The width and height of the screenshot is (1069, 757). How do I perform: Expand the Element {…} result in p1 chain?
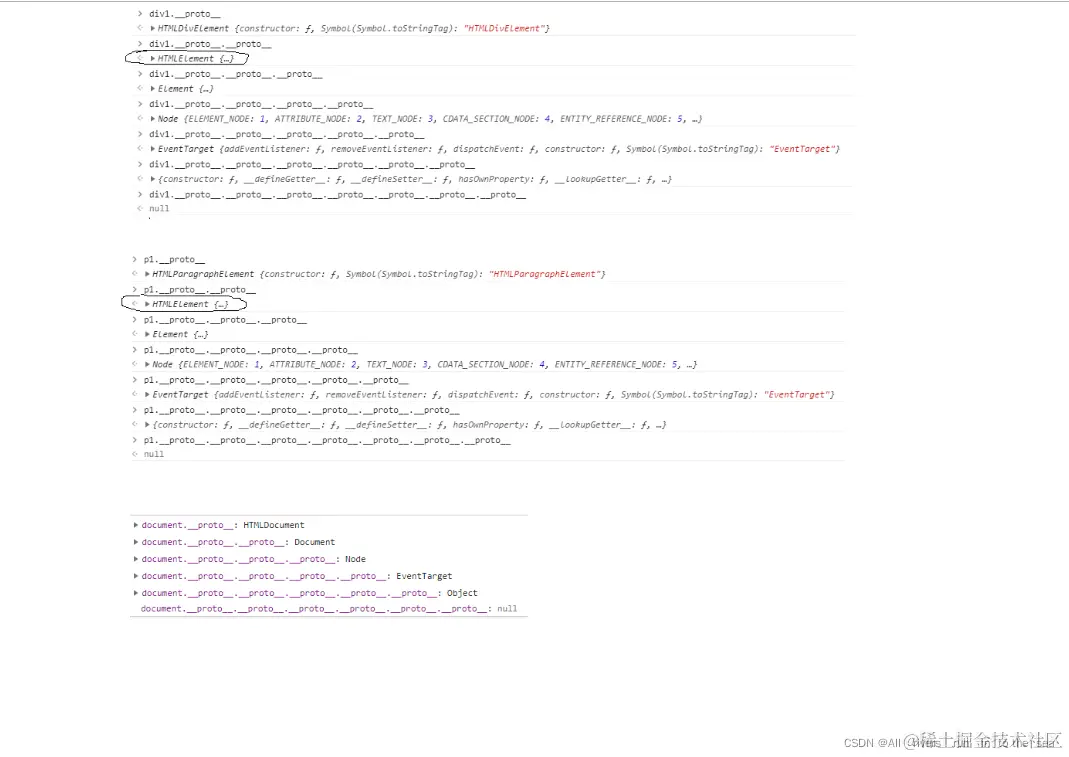[x=147, y=334]
